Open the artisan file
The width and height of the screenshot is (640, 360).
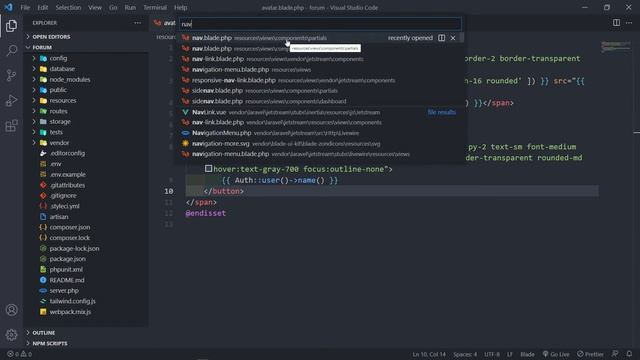click(x=86, y=217)
